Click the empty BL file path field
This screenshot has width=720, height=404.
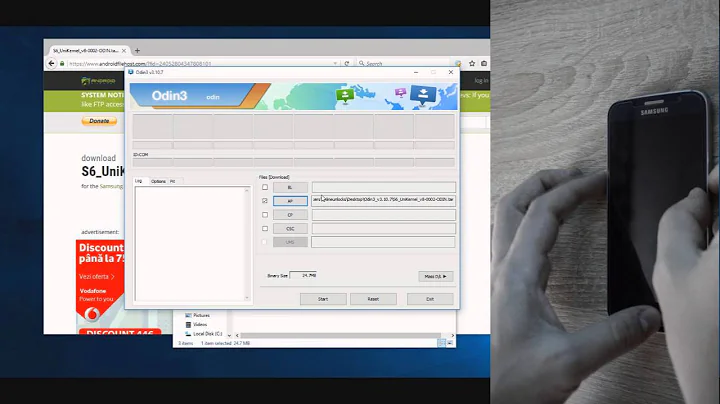pos(383,187)
